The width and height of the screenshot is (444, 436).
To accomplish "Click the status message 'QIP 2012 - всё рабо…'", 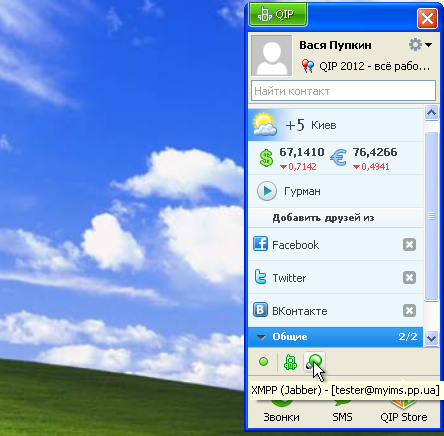I will (x=375, y=66).
